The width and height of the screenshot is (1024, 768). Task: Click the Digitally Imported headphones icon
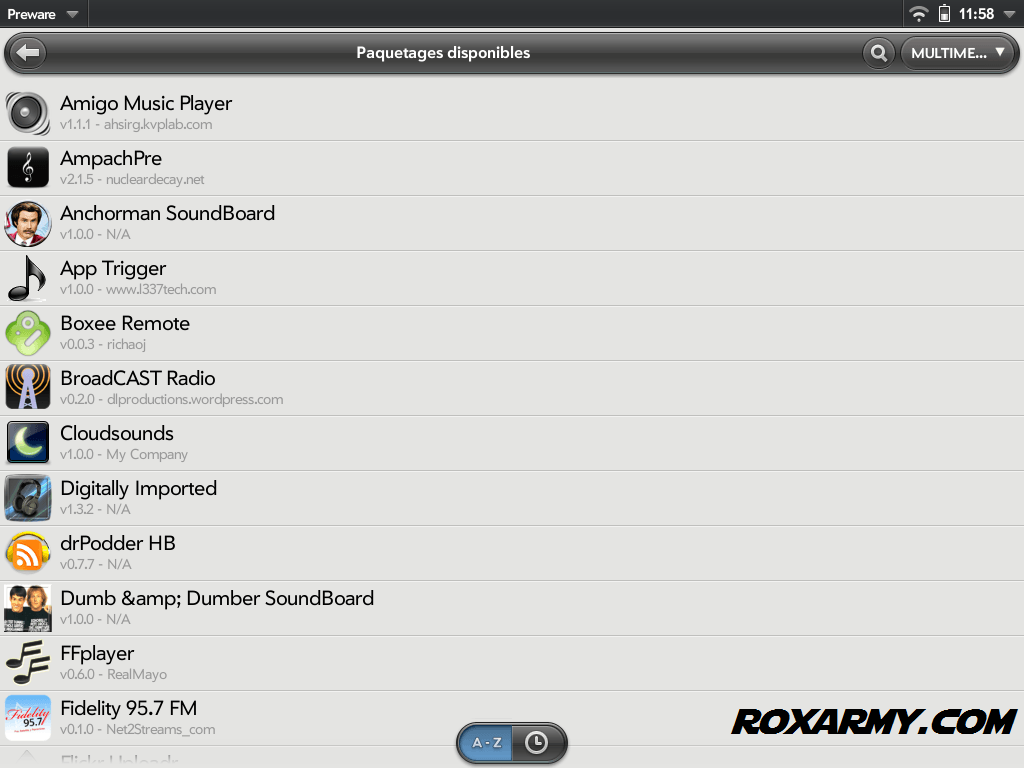pyautogui.click(x=27, y=498)
